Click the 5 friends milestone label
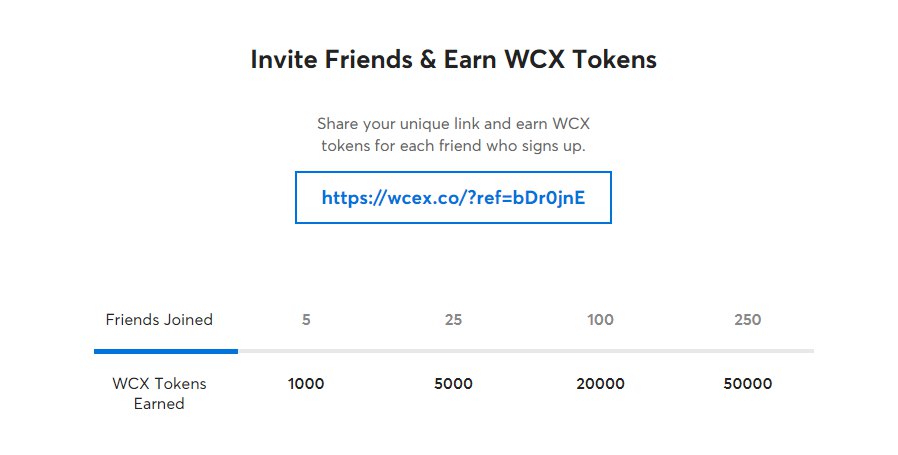This screenshot has width=898, height=455. click(306, 319)
